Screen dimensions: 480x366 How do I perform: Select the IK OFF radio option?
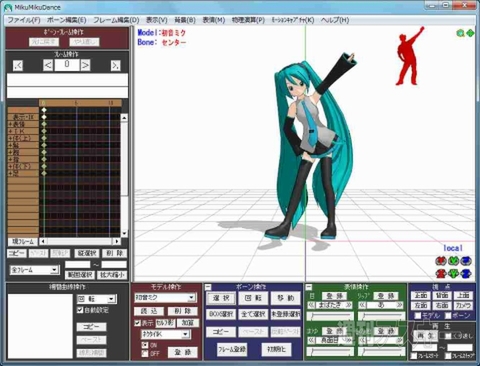pyautogui.click(x=145, y=353)
